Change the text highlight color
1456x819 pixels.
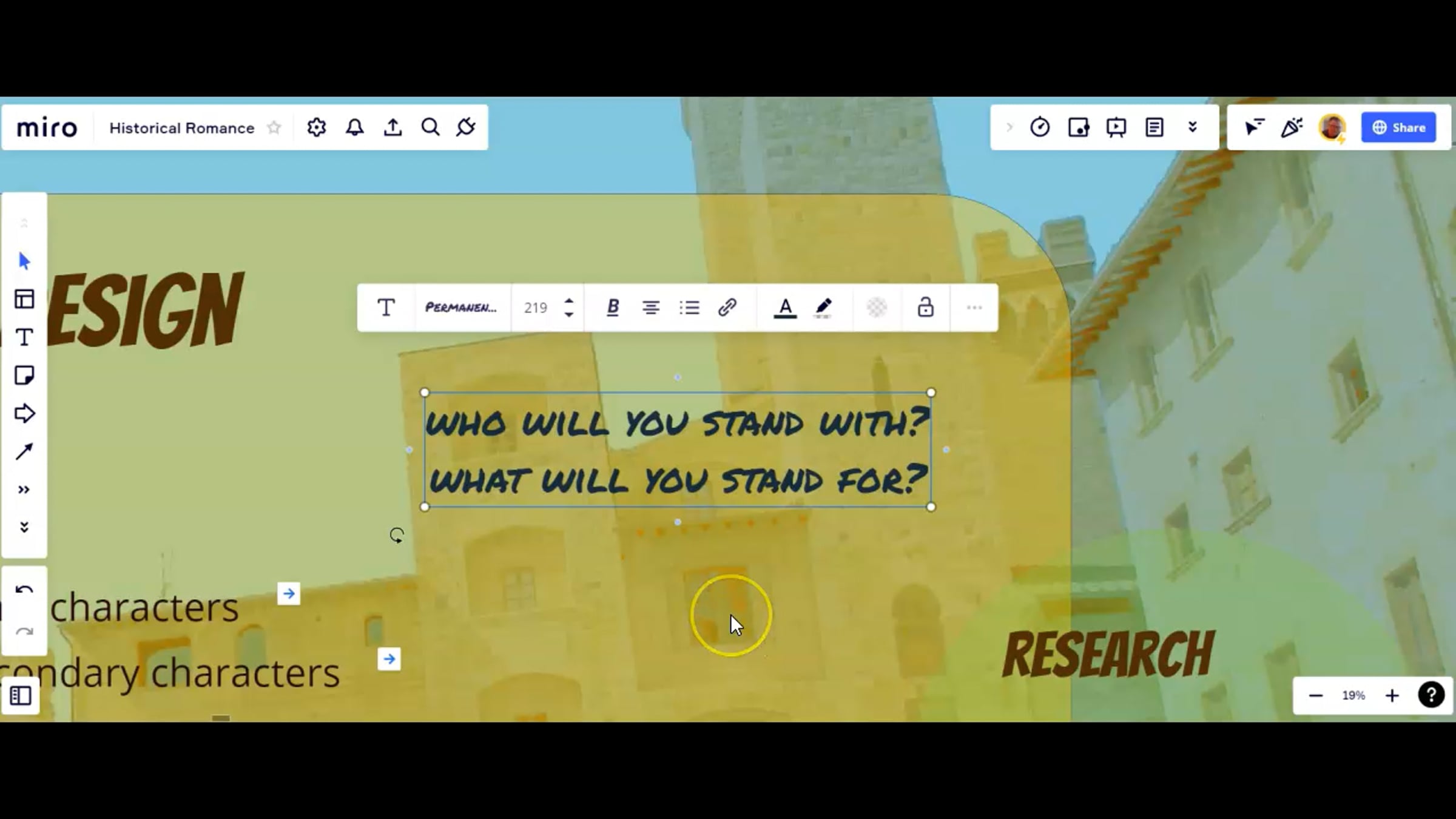point(823,308)
